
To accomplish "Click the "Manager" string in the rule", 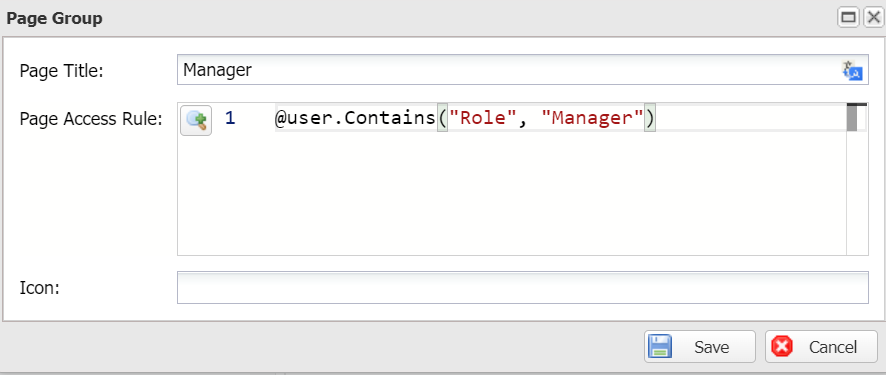I will [593, 118].
